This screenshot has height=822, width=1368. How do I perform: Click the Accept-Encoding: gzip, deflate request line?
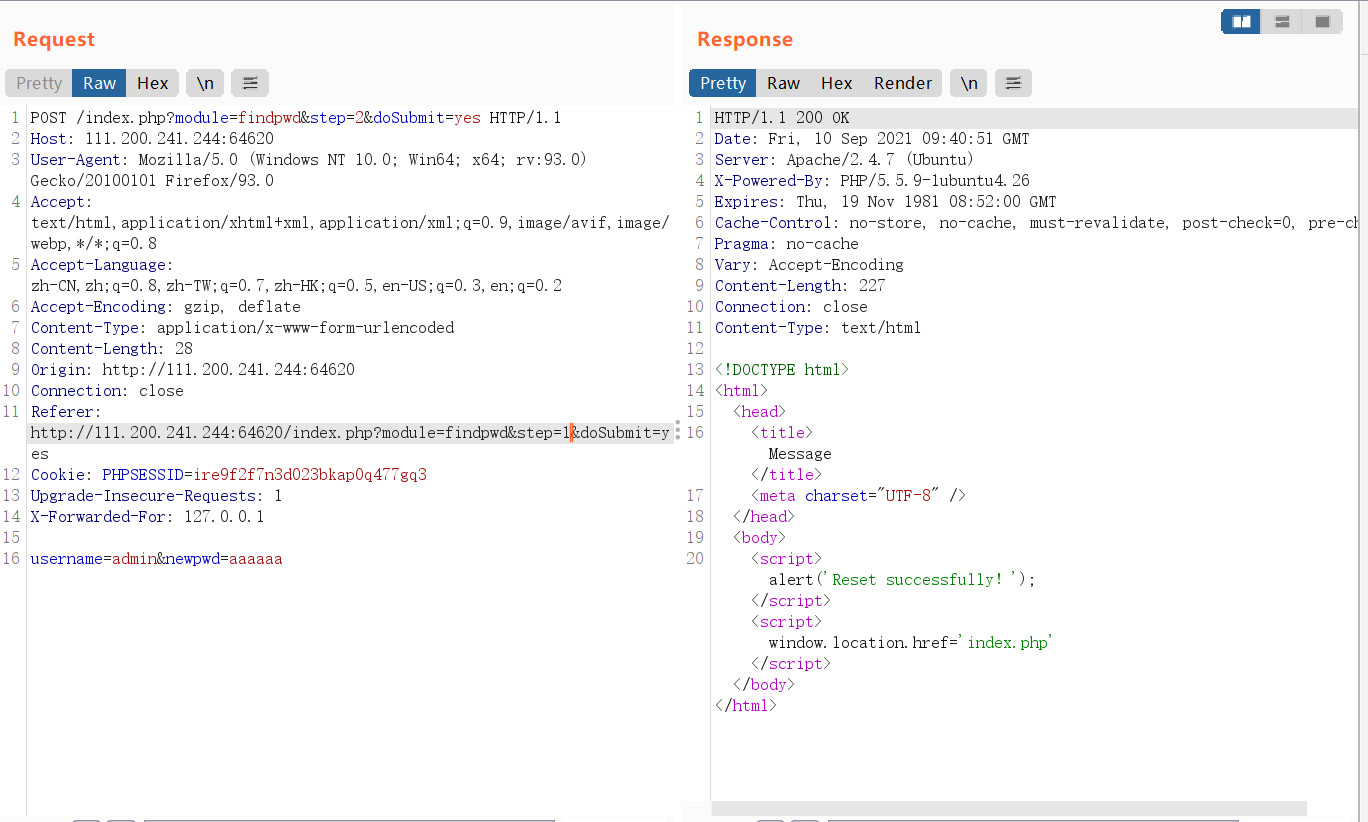click(165, 307)
